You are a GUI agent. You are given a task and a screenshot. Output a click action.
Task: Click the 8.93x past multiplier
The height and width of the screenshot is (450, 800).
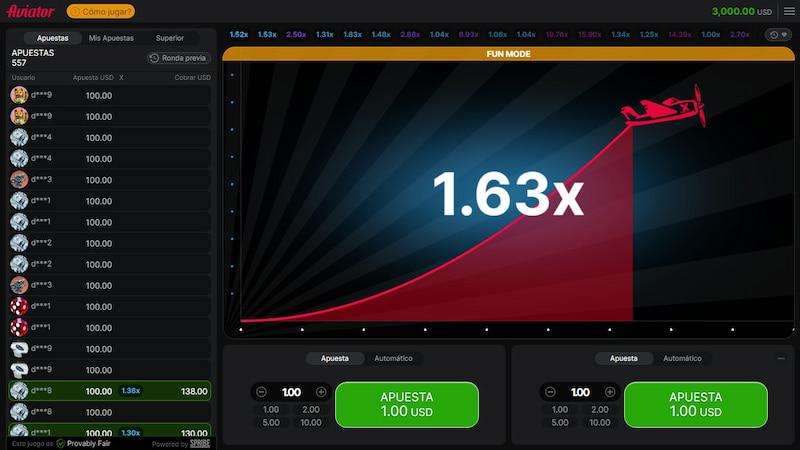[468, 35]
